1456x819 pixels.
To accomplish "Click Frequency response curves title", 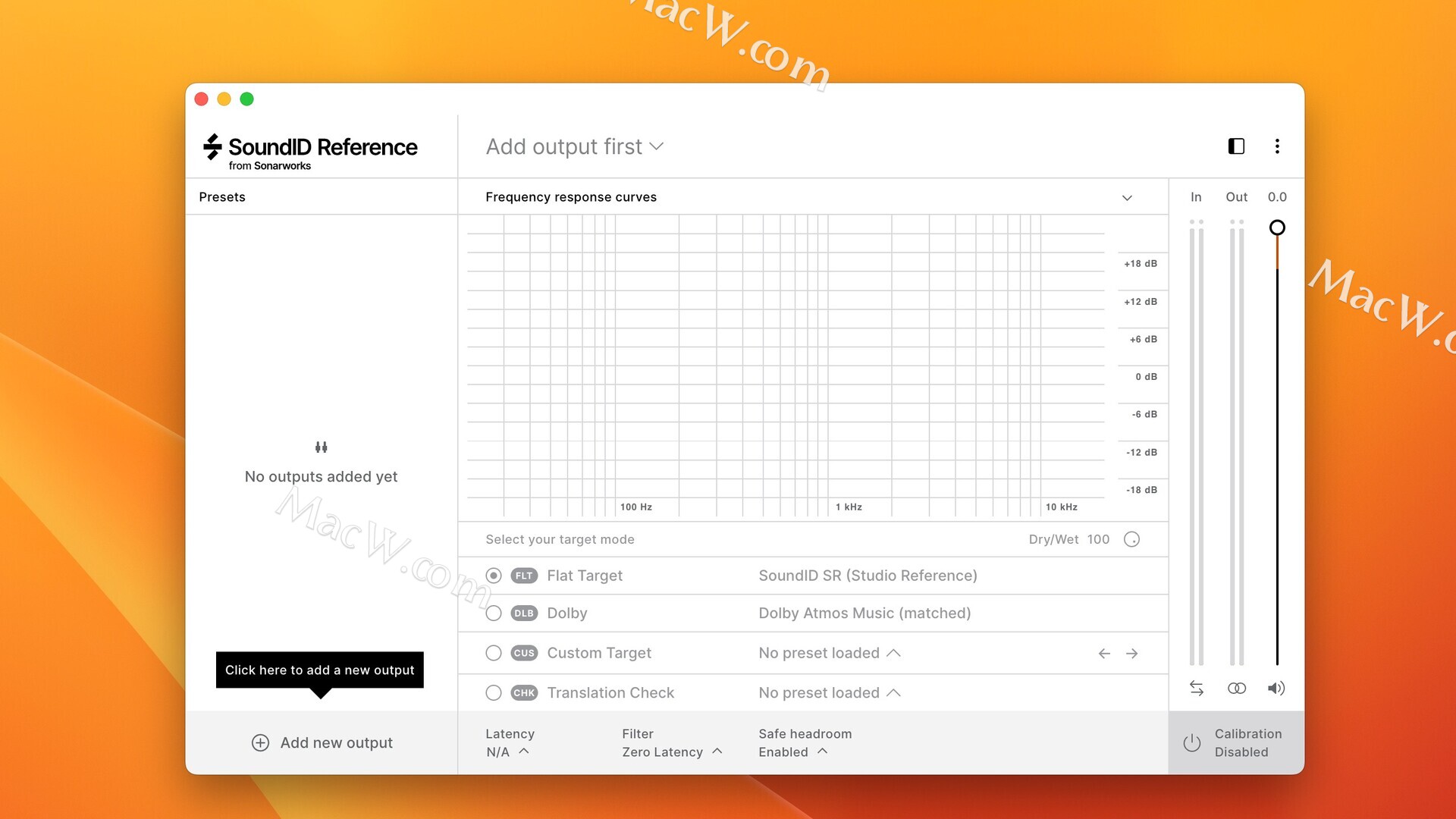I will click(x=571, y=197).
